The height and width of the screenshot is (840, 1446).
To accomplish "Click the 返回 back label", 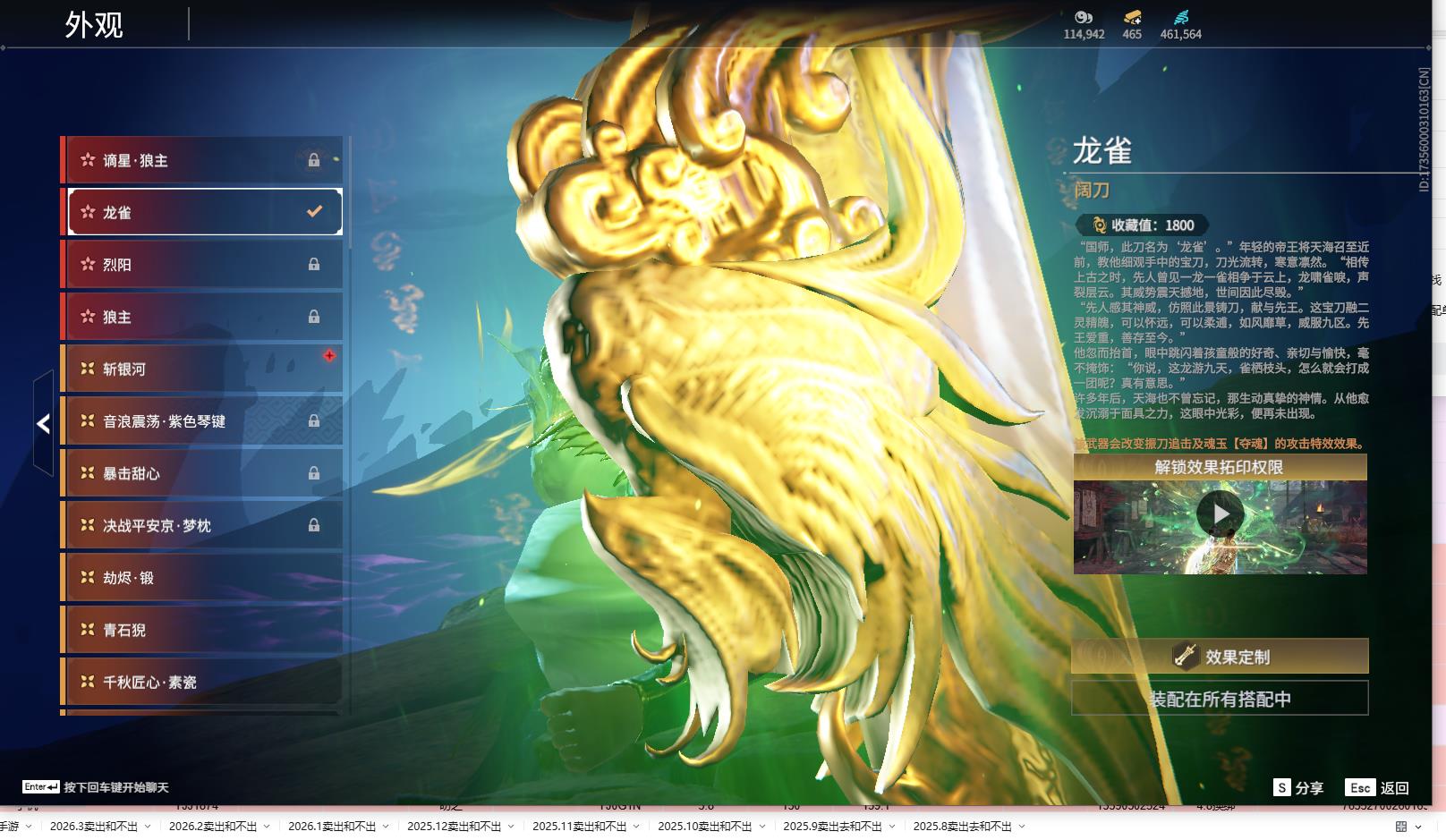I will pos(1394,788).
